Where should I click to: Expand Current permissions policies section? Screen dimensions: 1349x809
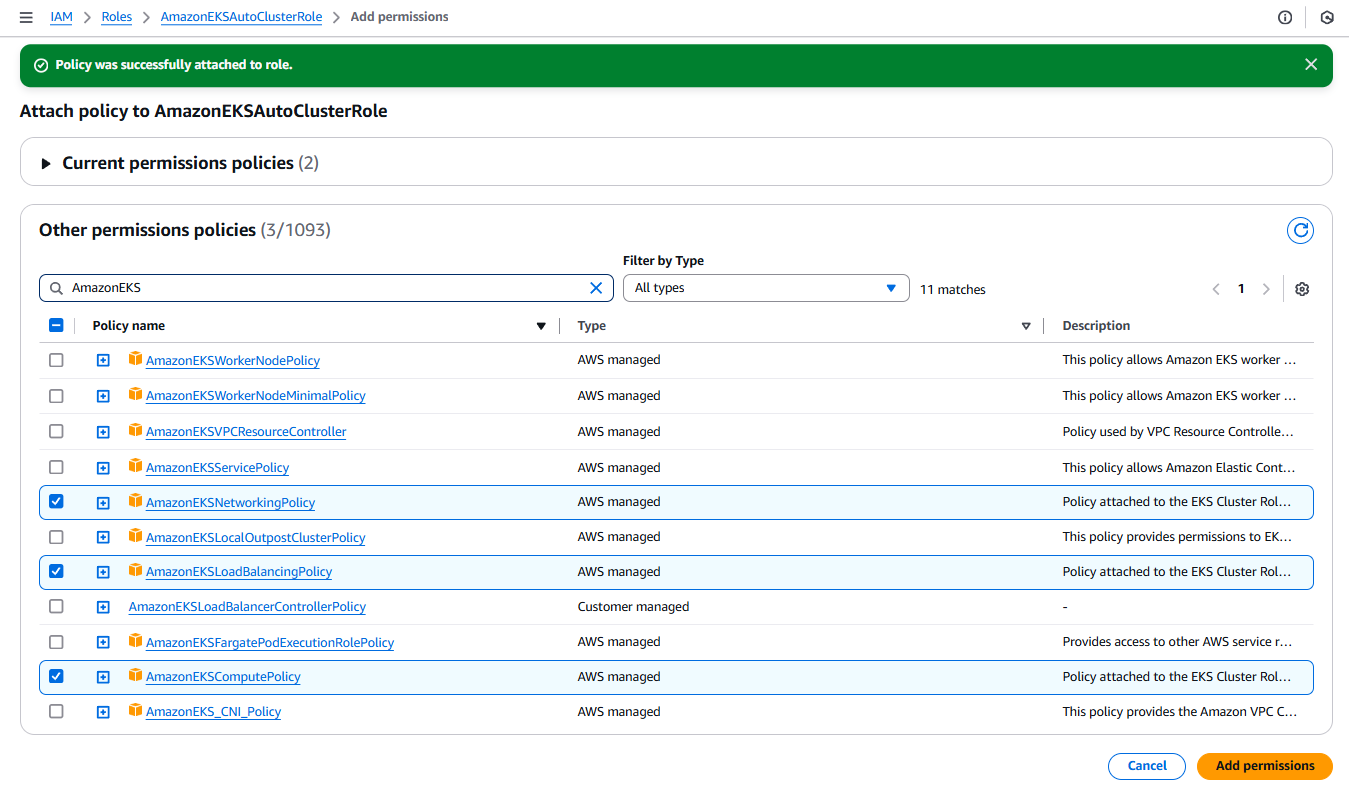[x=46, y=163]
